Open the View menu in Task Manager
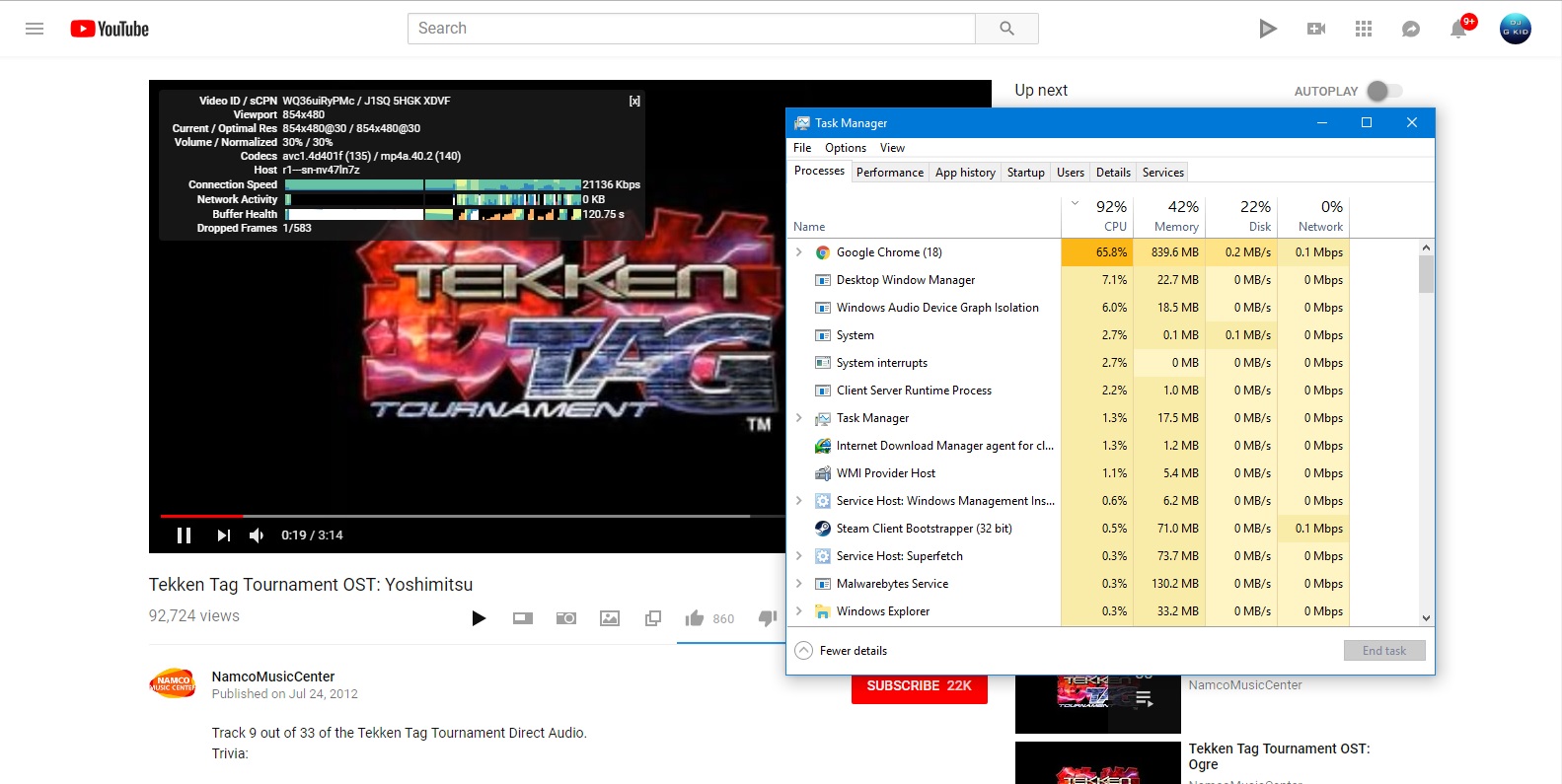This screenshot has width=1562, height=784. pos(892,148)
